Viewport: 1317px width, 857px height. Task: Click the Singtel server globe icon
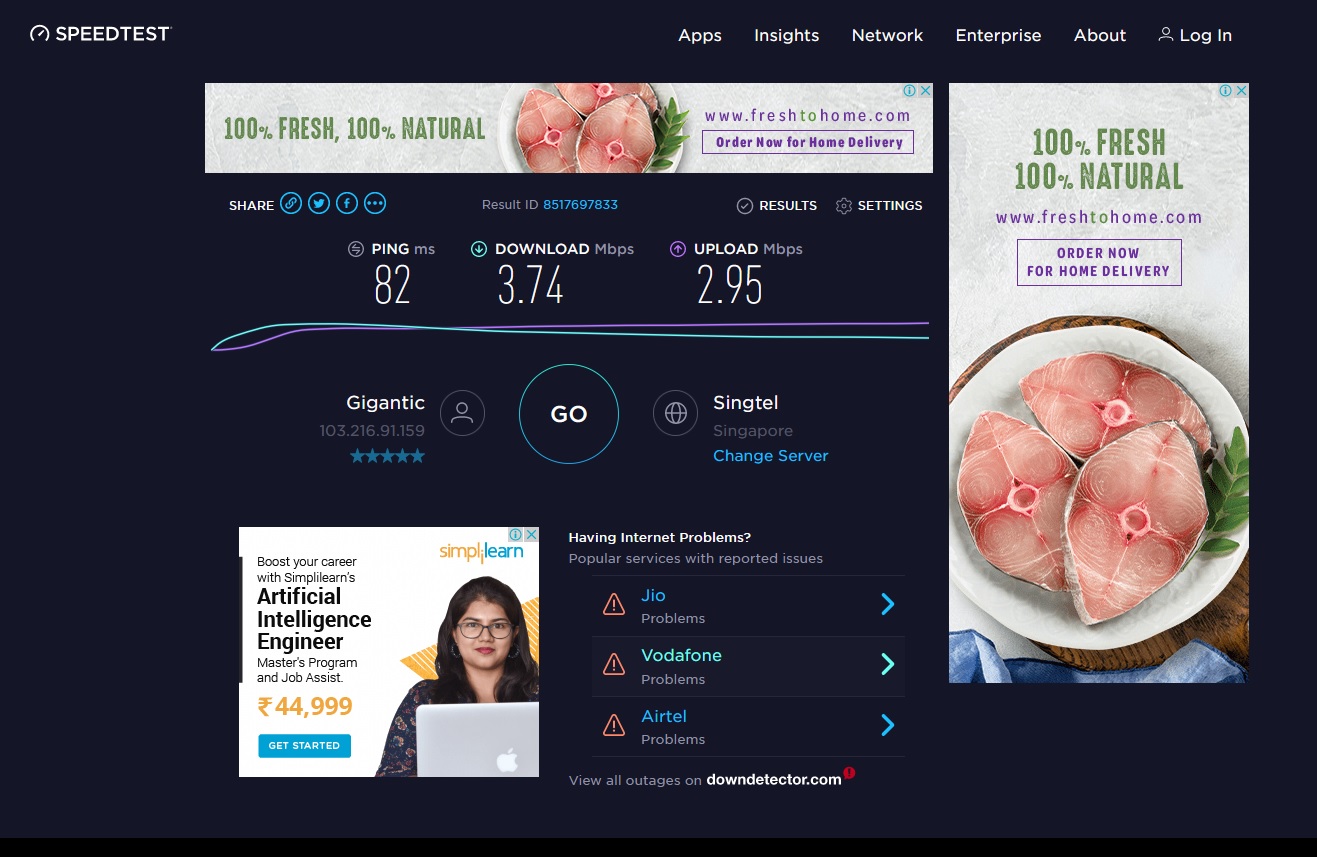pos(675,413)
